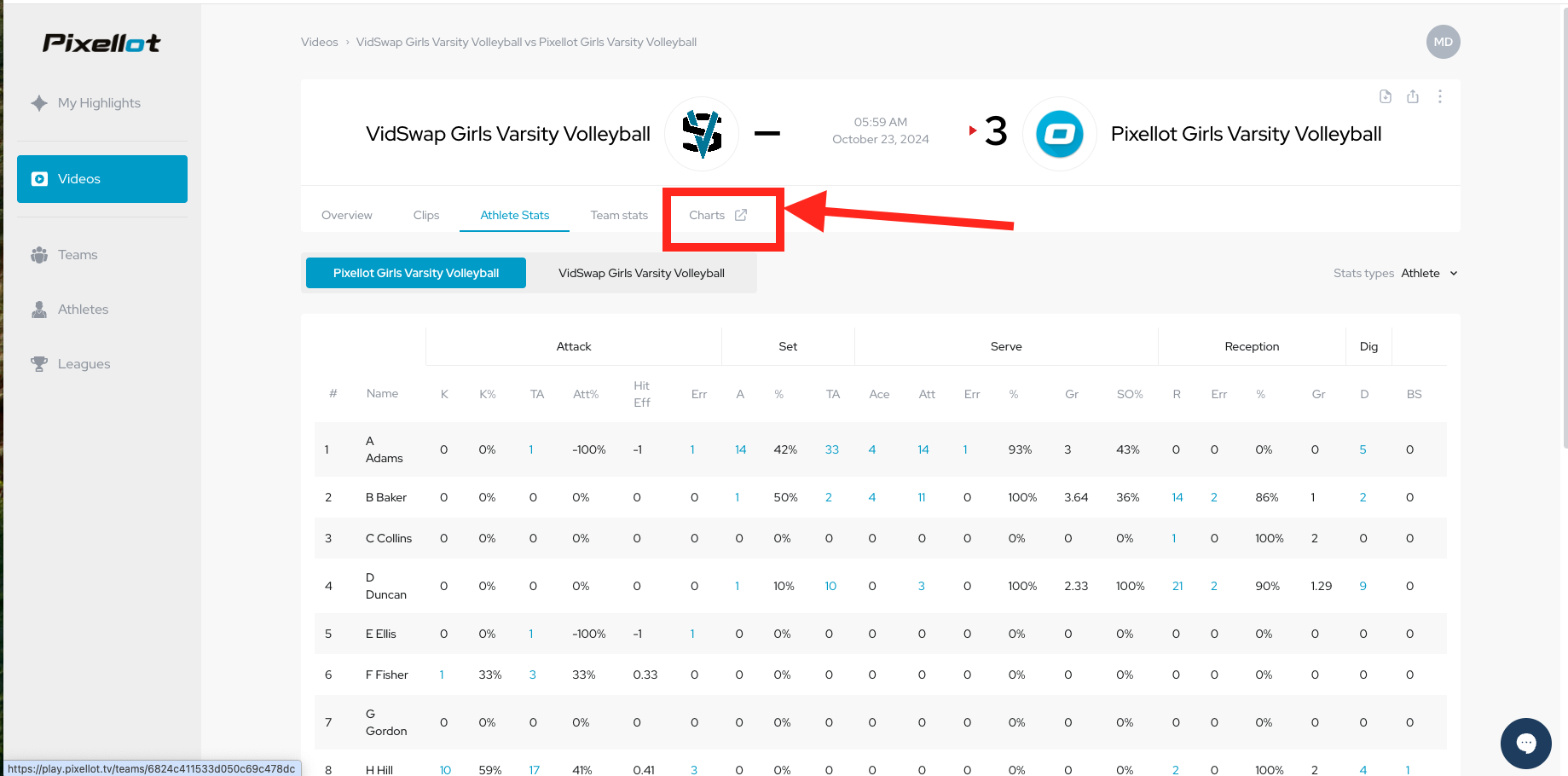The image size is (1568, 776).
Task: Click the Serve group header
Action: [x=1006, y=346]
